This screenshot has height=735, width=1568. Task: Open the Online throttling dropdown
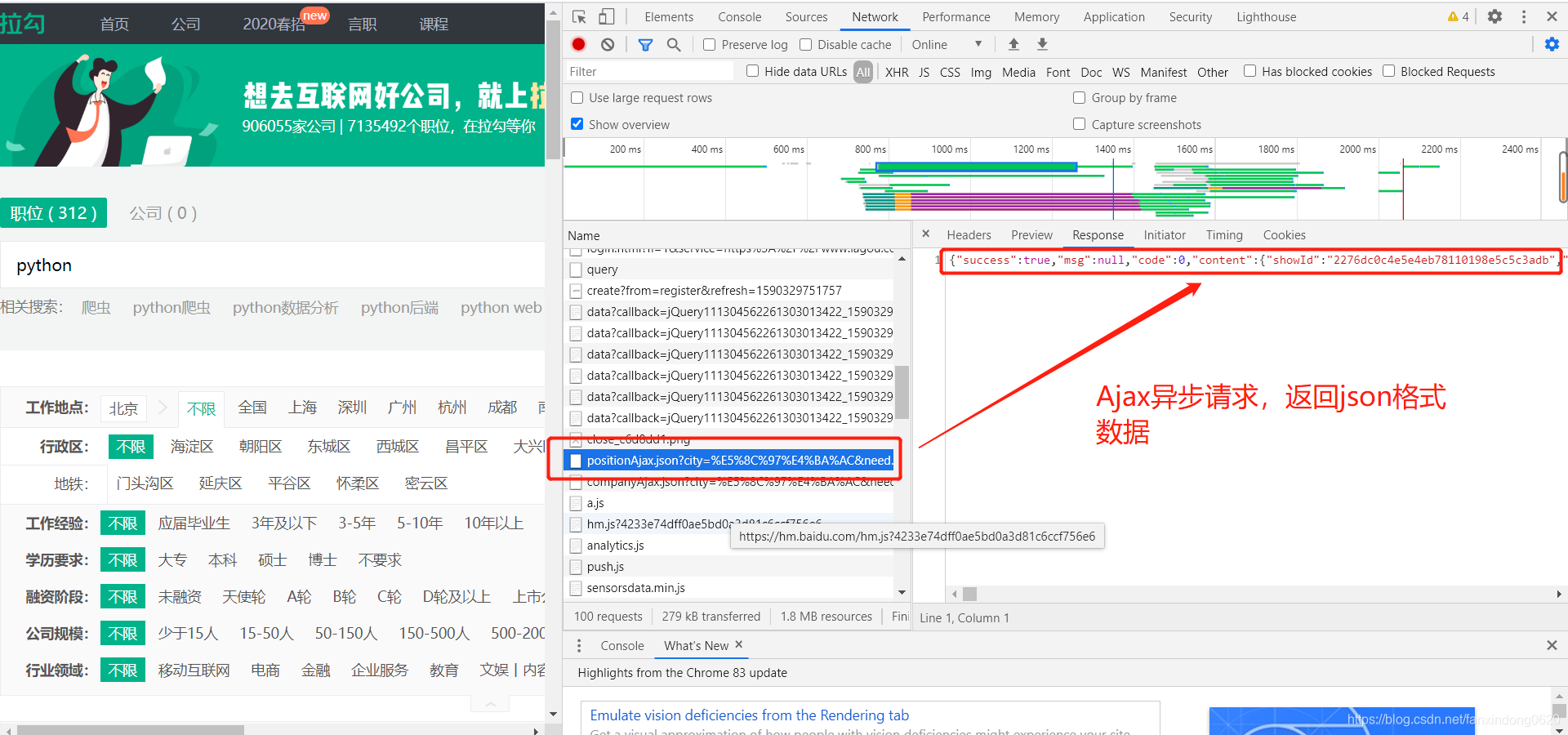tap(947, 44)
